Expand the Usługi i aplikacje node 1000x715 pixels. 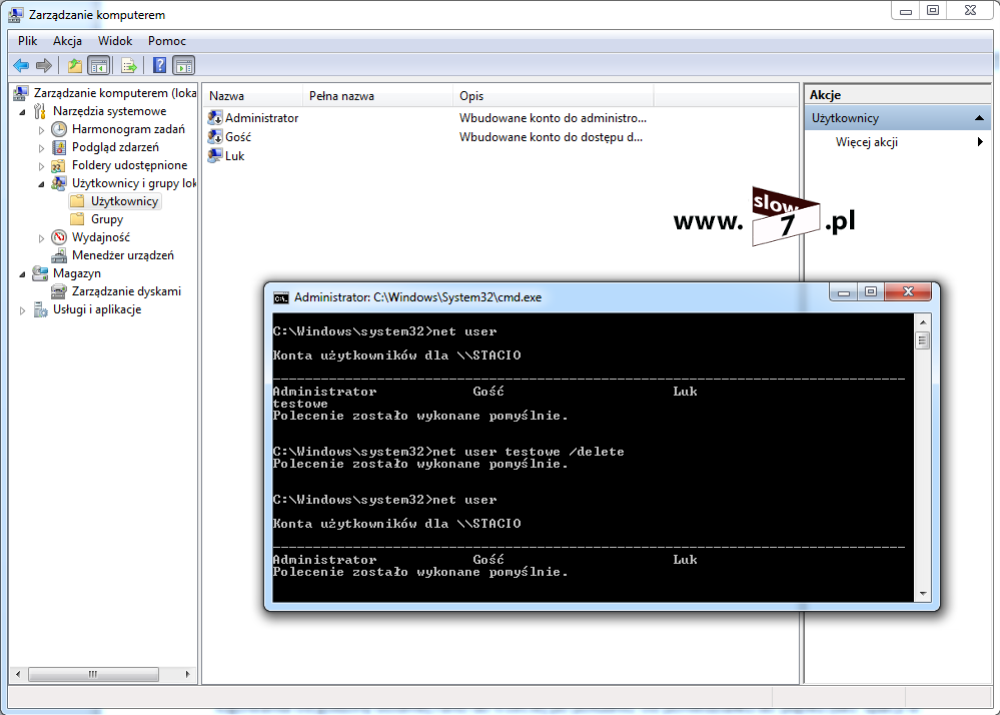(x=23, y=310)
